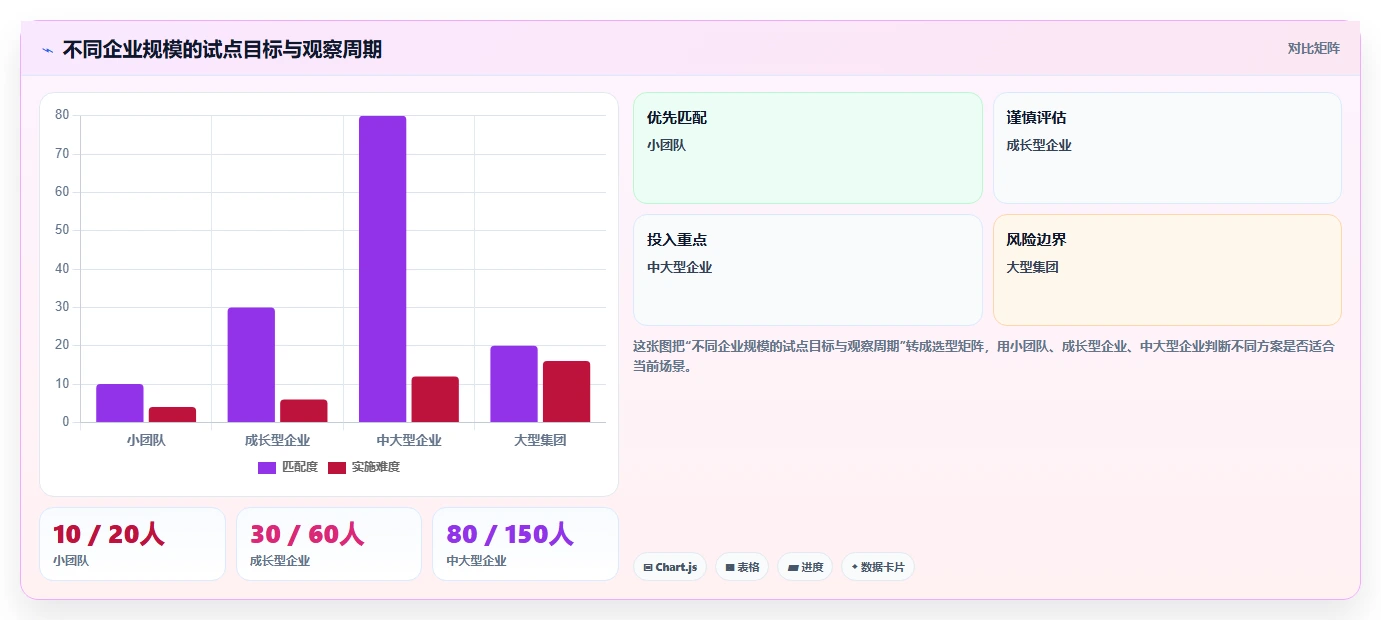Open the 优先匹配 matrix card
This screenshot has width=1381, height=620.
click(808, 148)
